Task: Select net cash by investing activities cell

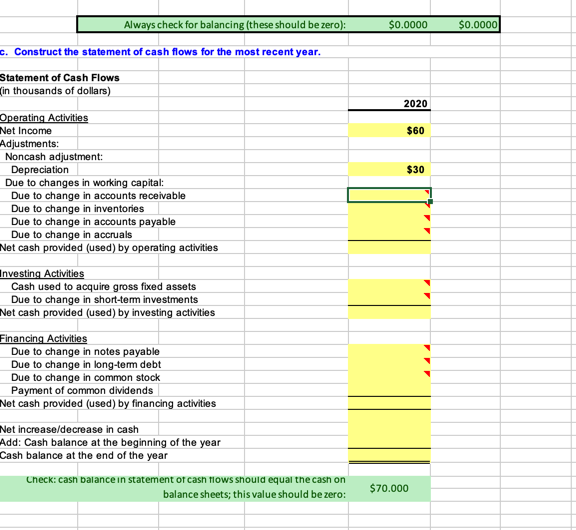Action: pos(389,313)
